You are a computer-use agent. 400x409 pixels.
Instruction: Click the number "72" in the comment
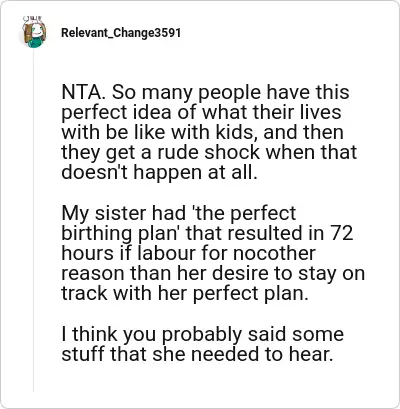(342, 232)
